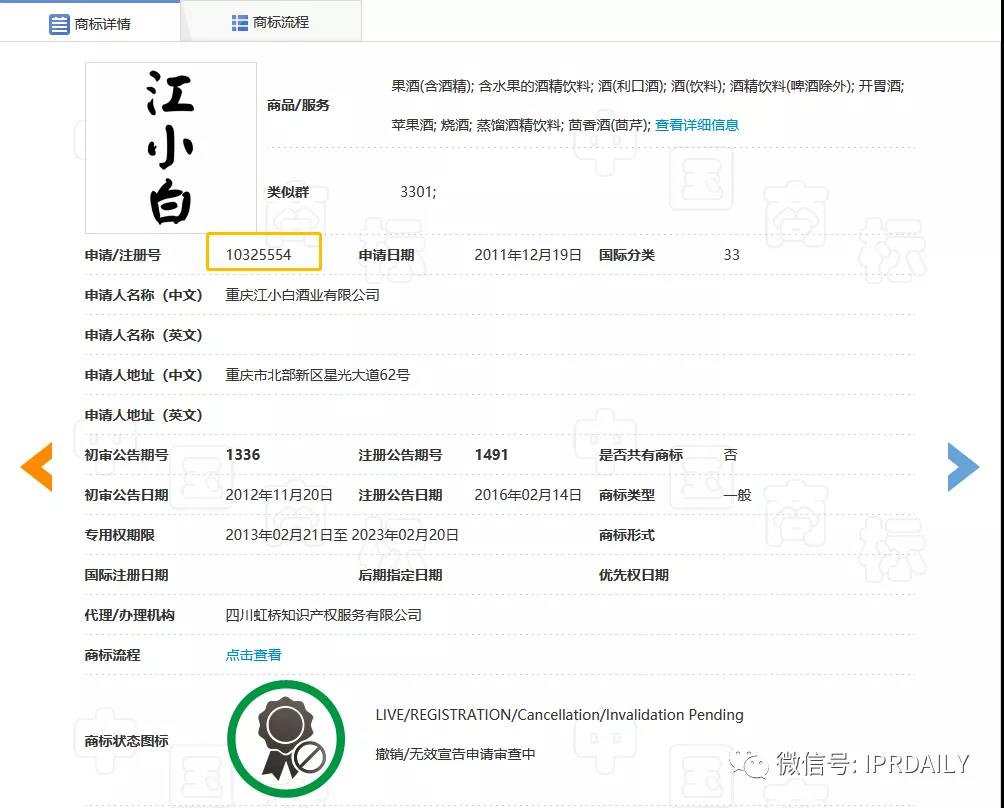Click the green trademark status badge icon

pyautogui.click(x=286, y=739)
